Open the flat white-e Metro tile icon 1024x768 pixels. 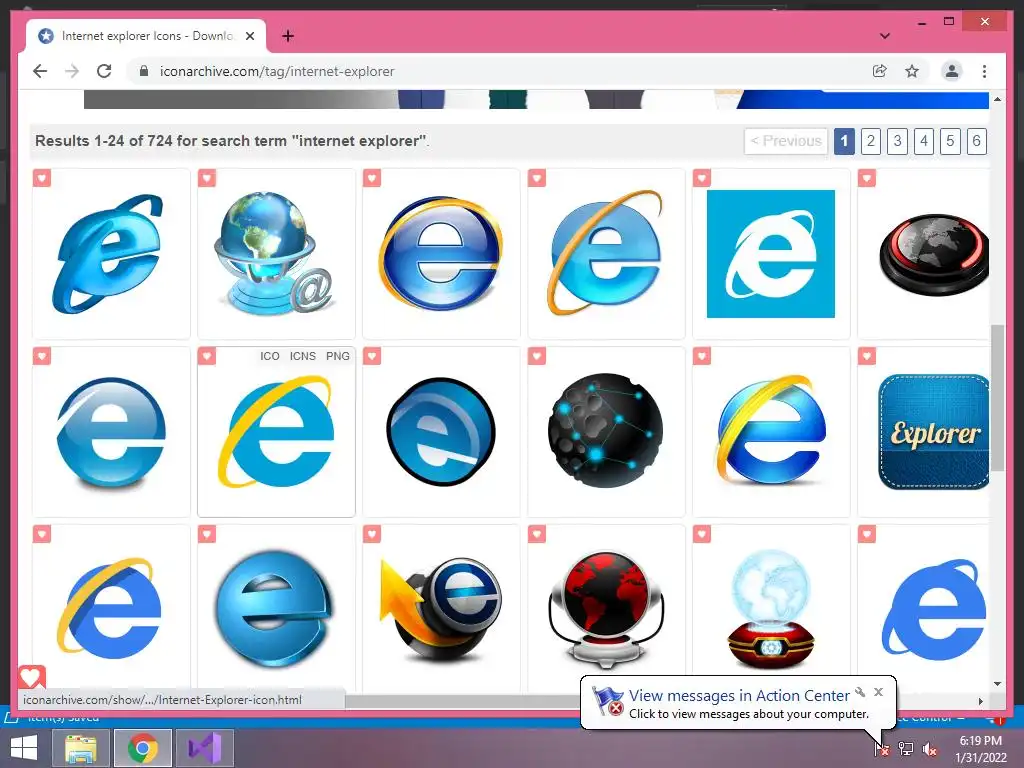[x=771, y=254]
